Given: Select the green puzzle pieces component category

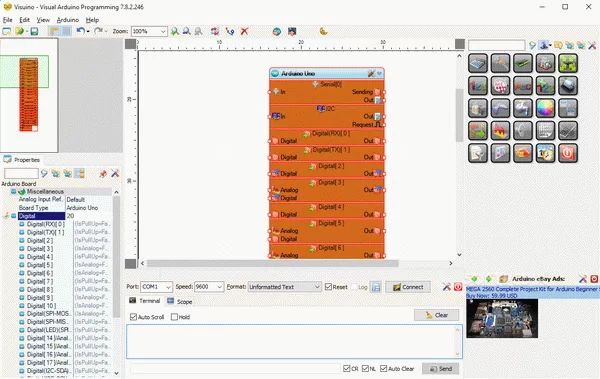Looking at the screenshot, I should pyautogui.click(x=568, y=63).
